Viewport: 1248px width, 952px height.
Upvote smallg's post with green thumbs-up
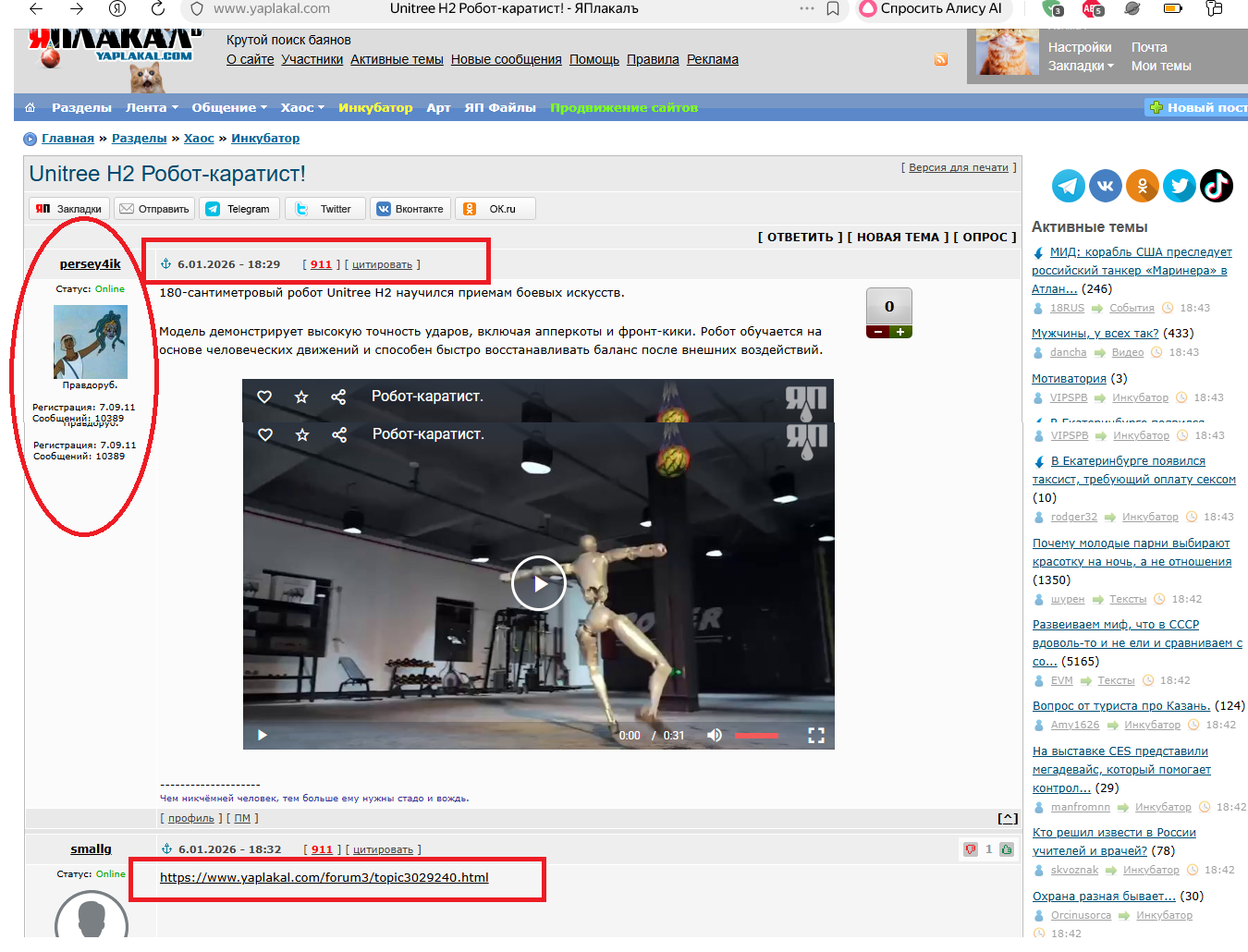(x=1006, y=849)
